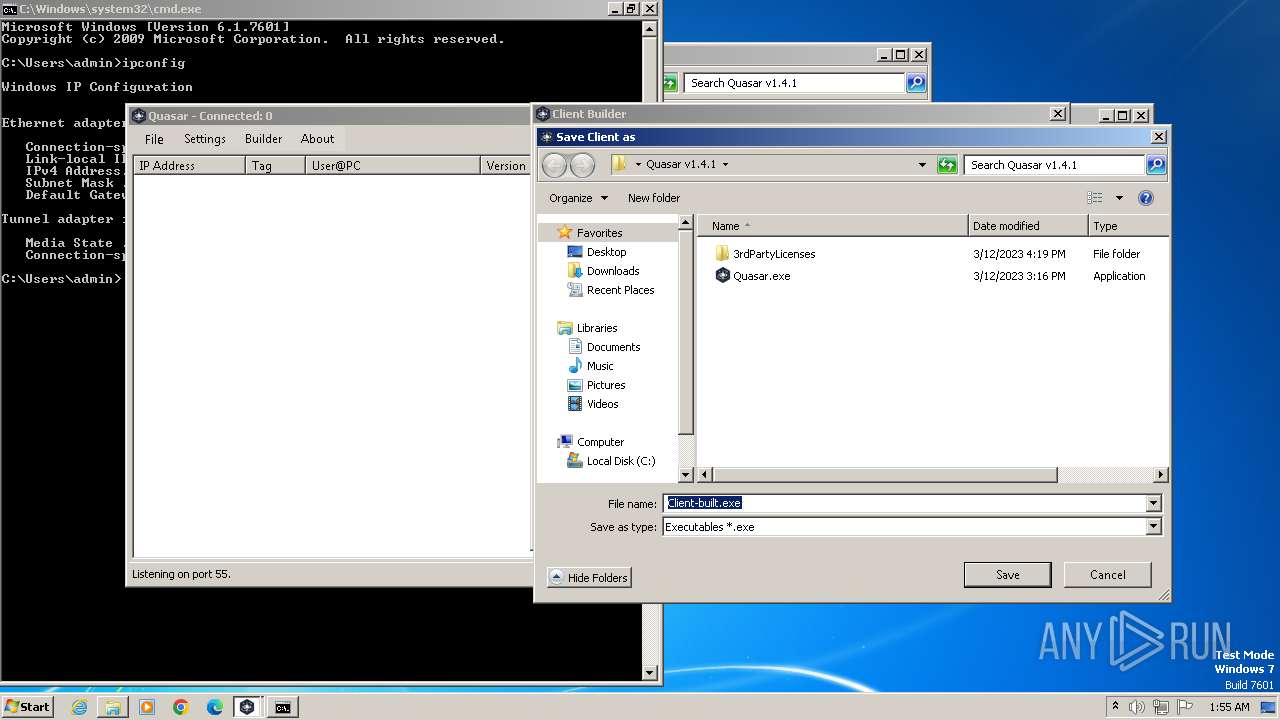
Task: Expand Quasar v1.4.1 breadcrumb arrow
Action: 726,165
